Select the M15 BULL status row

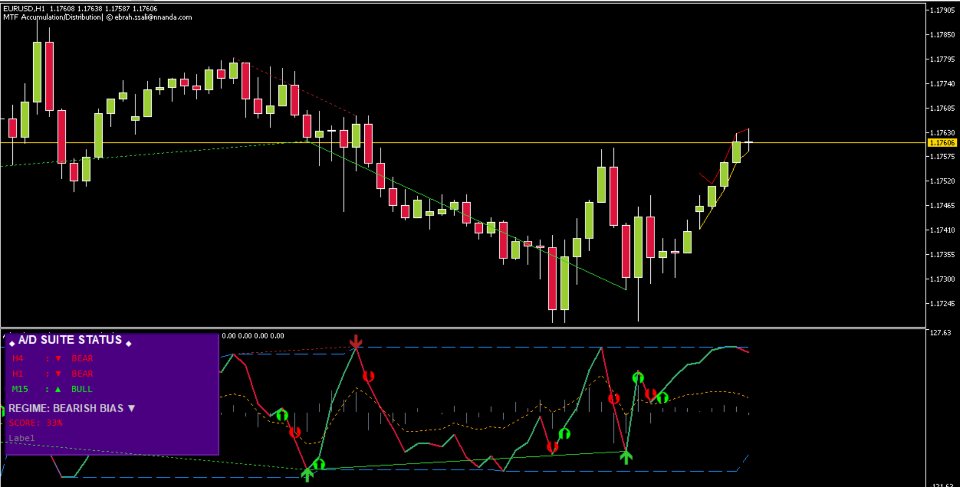click(52, 389)
